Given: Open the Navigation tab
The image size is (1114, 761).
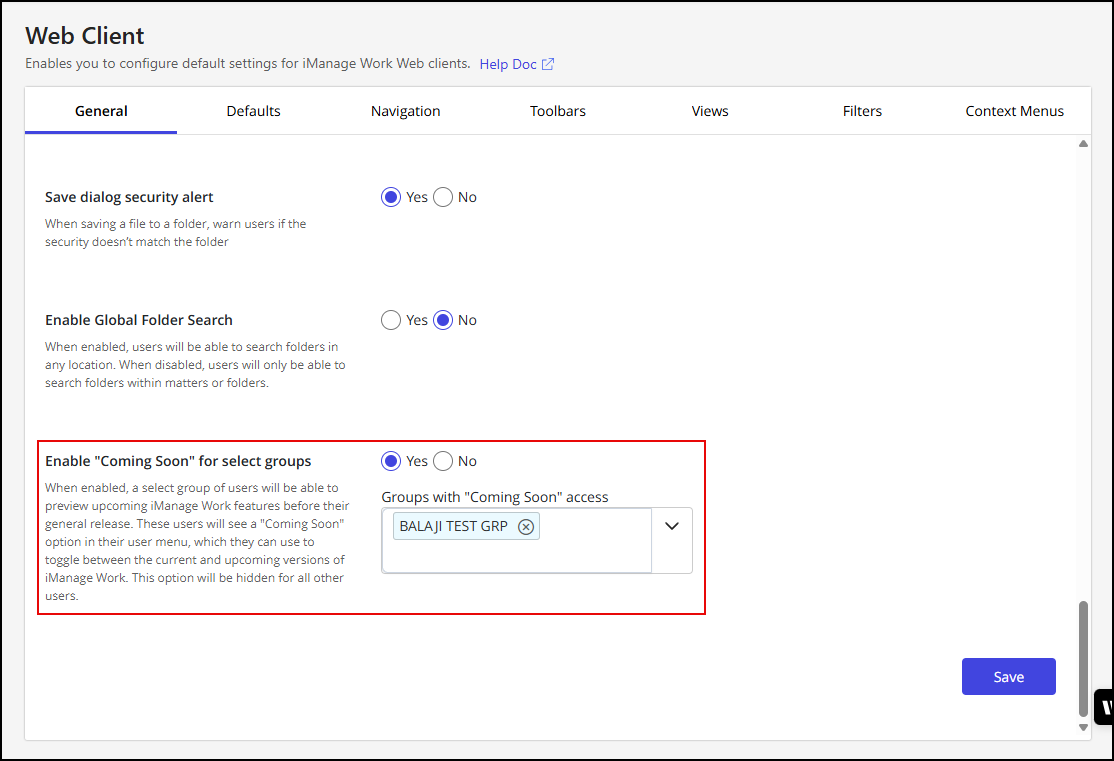Looking at the screenshot, I should pos(405,111).
